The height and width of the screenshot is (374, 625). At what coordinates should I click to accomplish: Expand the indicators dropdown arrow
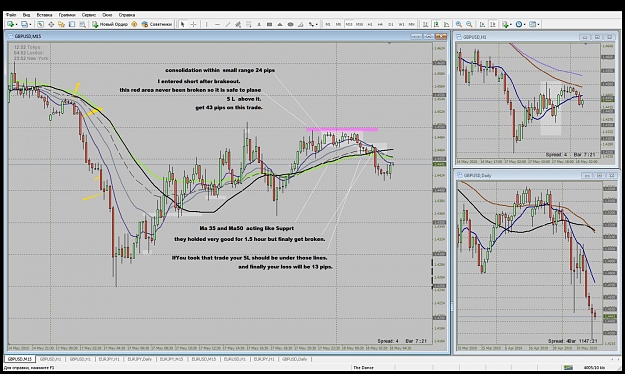[x=511, y=24]
